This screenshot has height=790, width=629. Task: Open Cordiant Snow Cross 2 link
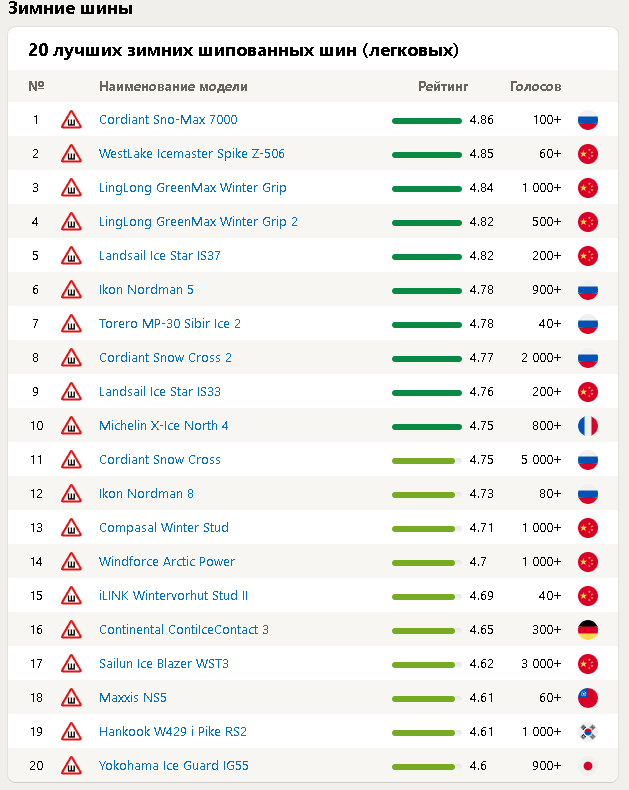[165, 358]
